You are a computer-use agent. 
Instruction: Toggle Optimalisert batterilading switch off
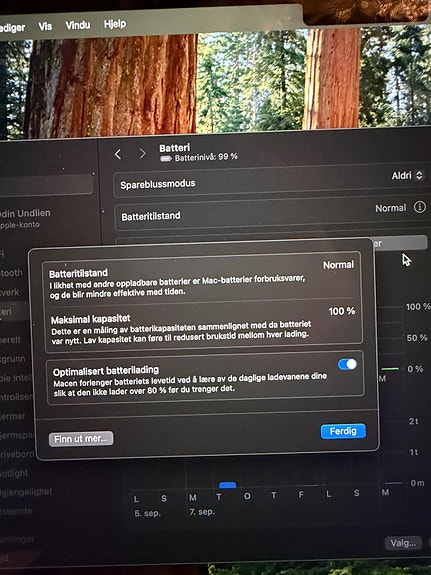point(347,364)
